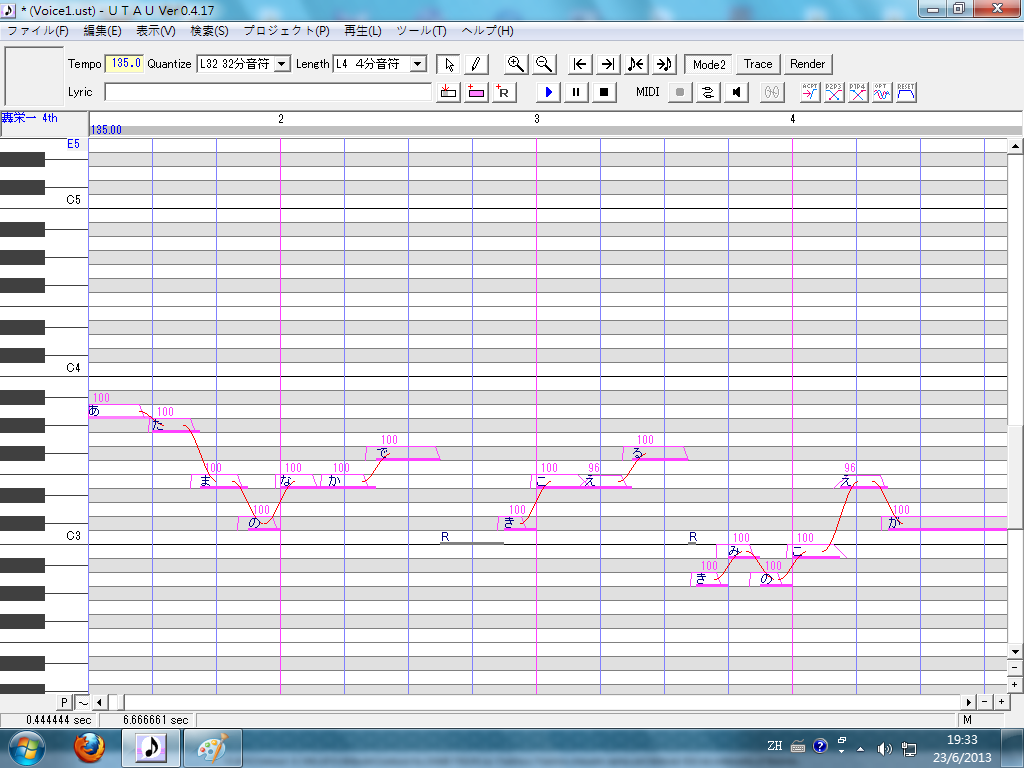Open the Quantize L32 dropdown
The image size is (1024, 768).
pyautogui.click(x=282, y=64)
